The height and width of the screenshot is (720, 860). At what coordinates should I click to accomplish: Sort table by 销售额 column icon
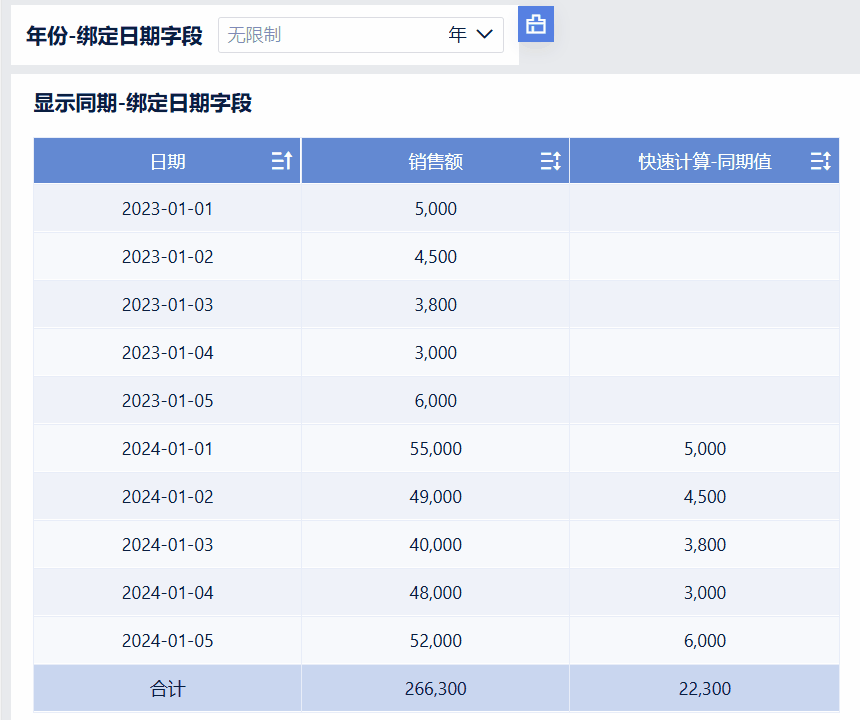551,161
